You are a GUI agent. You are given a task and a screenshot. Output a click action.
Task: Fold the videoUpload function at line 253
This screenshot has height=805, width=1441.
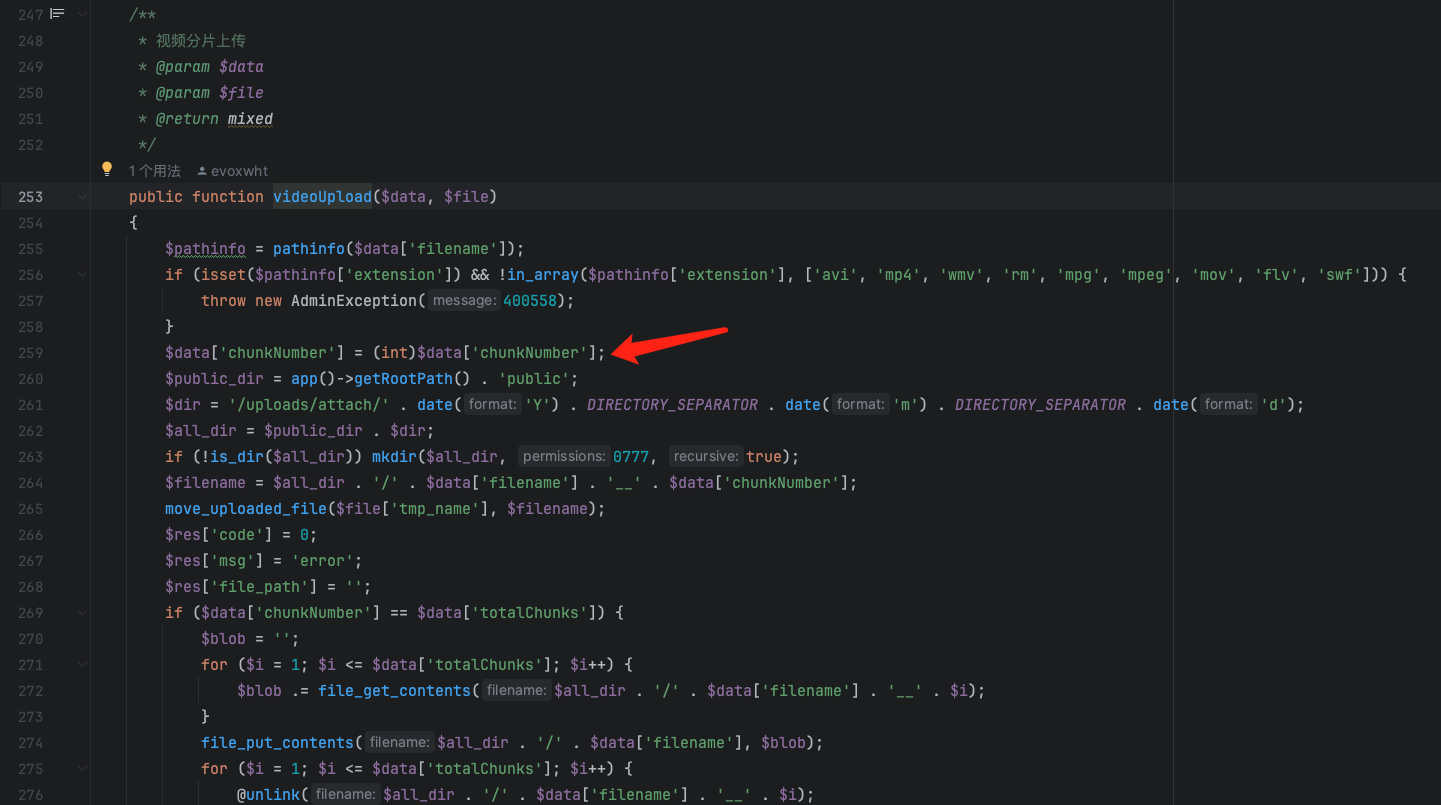(x=83, y=197)
